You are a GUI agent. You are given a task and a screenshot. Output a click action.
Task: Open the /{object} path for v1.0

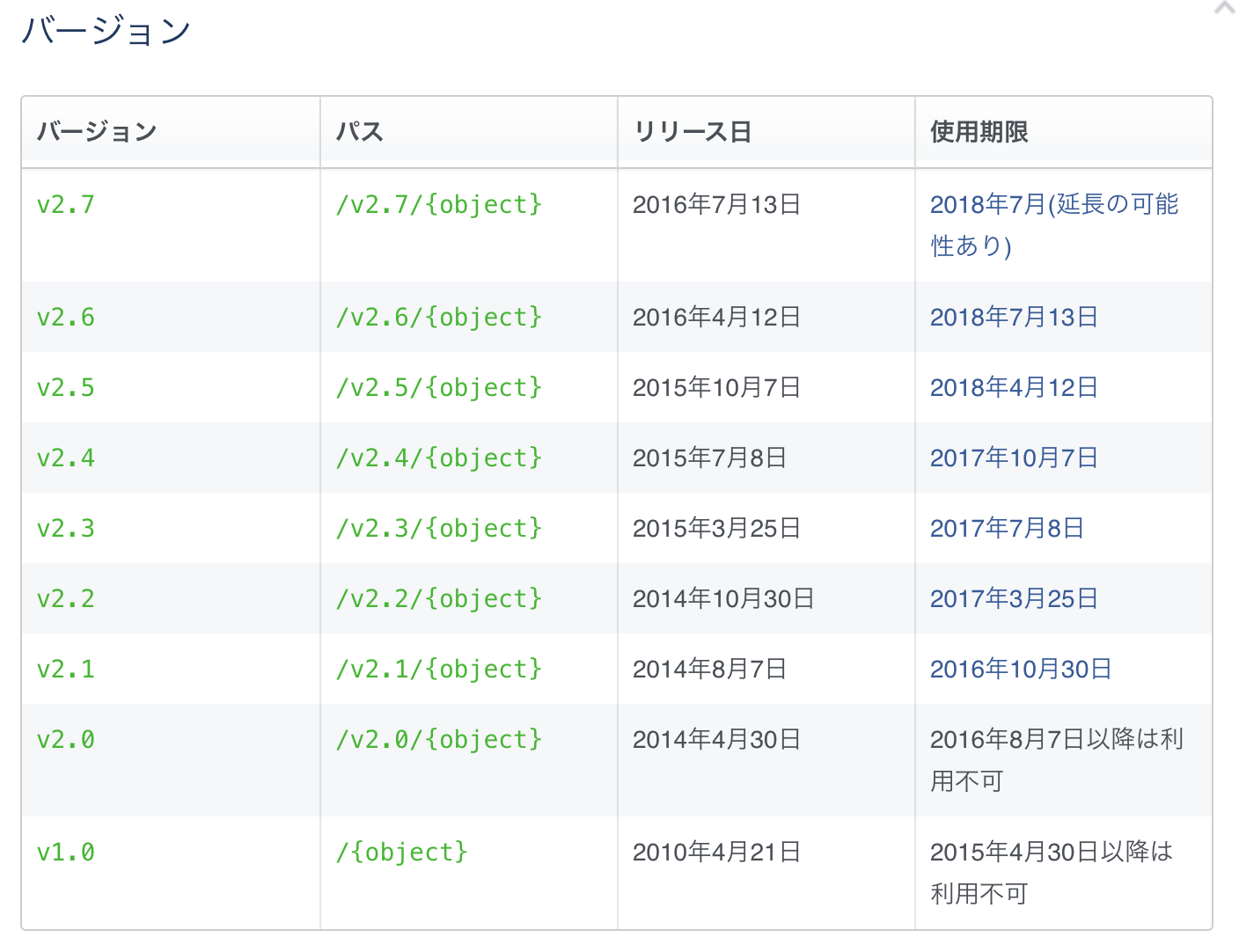tap(402, 853)
